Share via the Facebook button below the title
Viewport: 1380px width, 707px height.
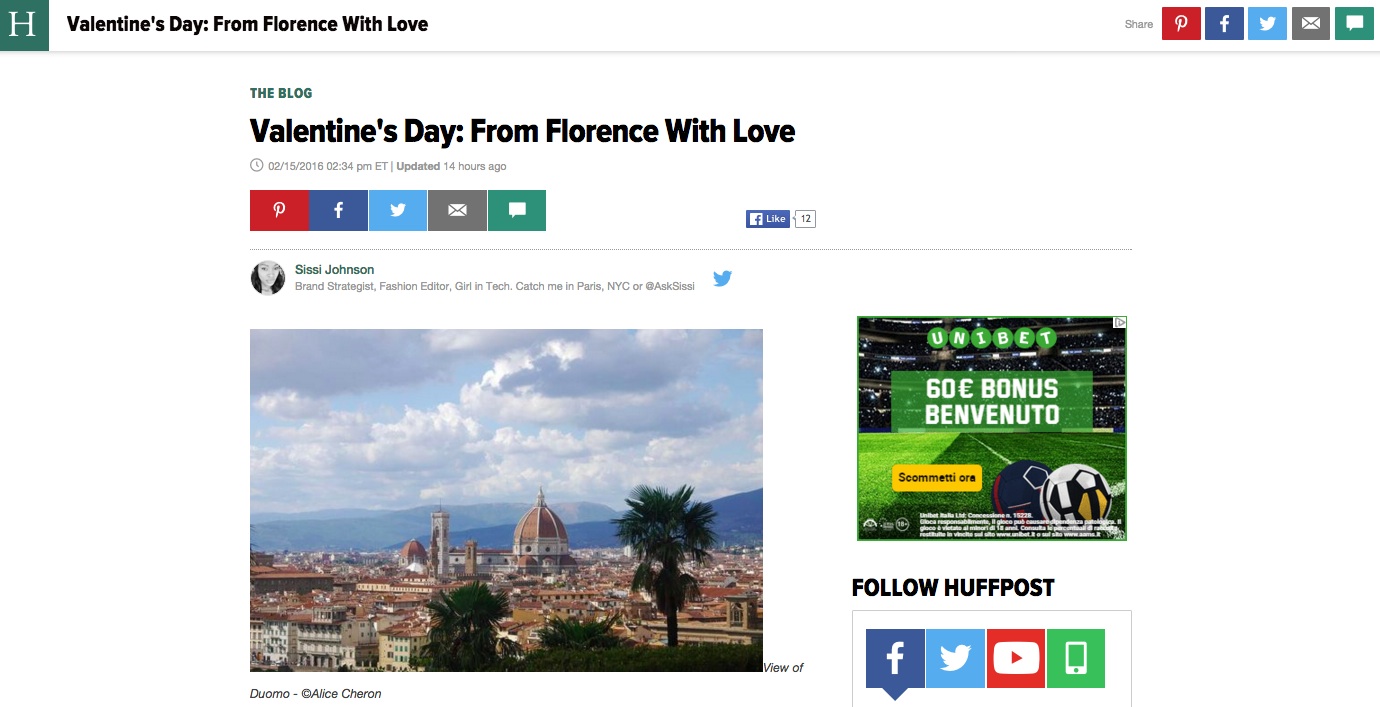coord(338,210)
